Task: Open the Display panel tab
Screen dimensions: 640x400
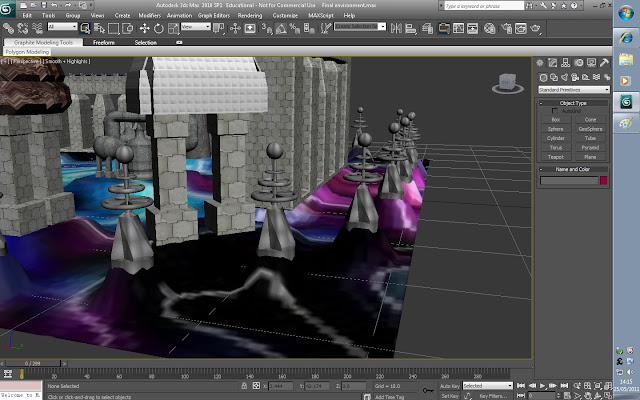Action: coord(591,62)
